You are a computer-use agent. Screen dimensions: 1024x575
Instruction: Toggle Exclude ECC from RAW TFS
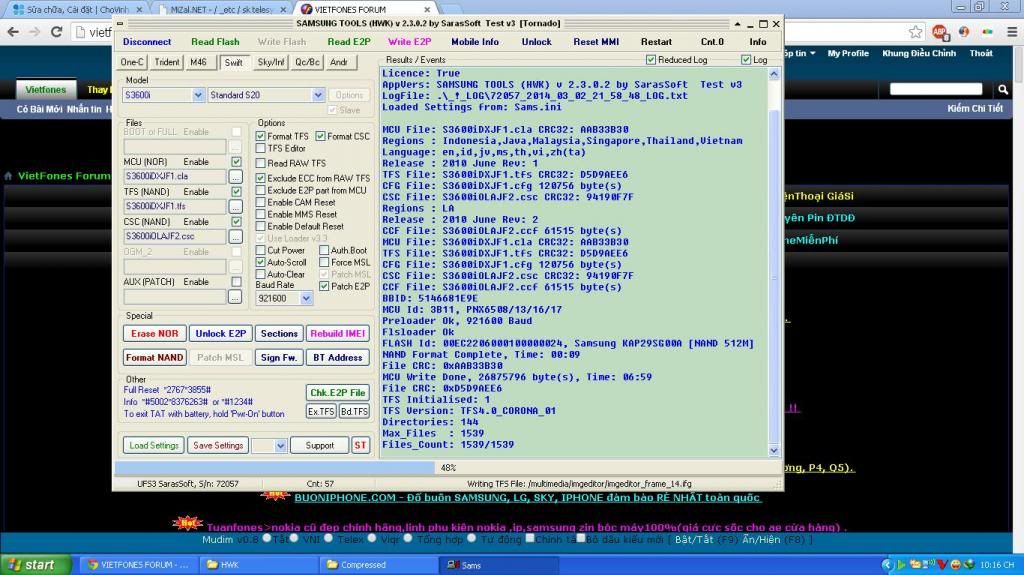click(261, 178)
